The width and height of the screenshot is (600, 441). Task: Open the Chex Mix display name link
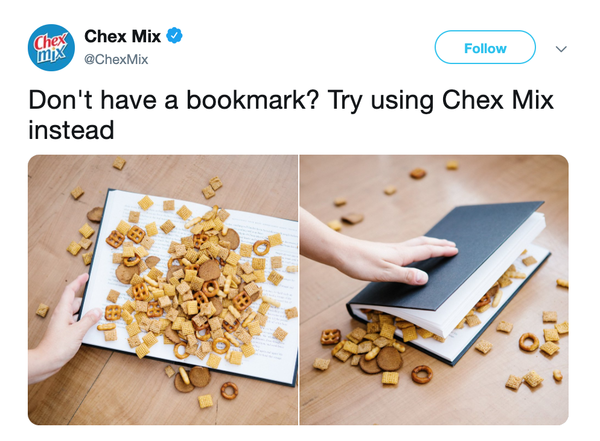(122, 36)
